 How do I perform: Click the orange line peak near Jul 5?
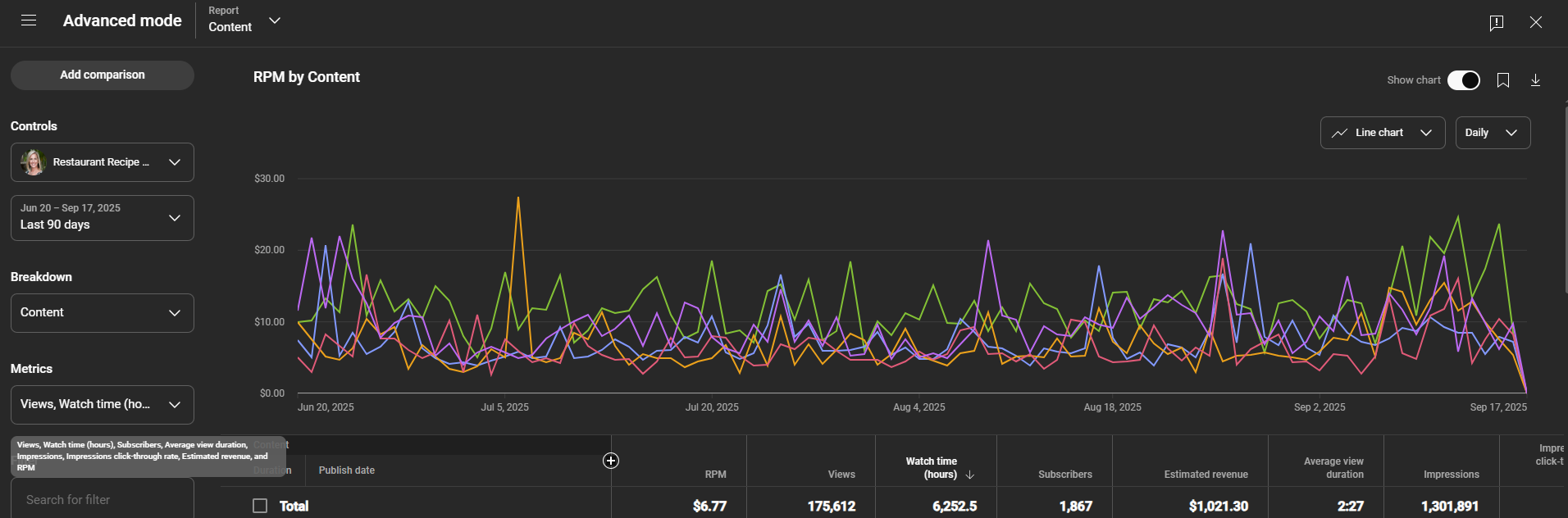pos(517,198)
